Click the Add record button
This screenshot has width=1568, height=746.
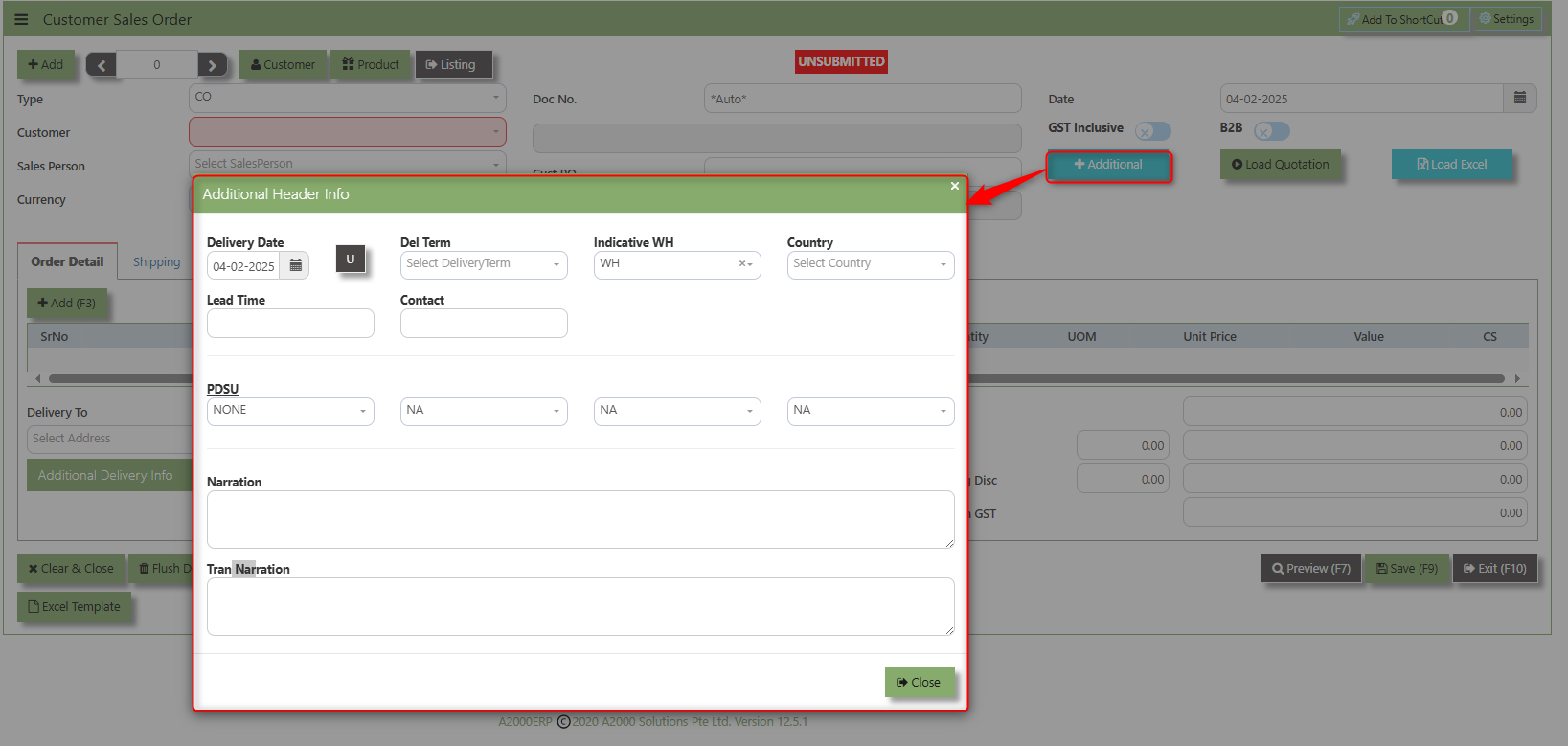[45, 64]
